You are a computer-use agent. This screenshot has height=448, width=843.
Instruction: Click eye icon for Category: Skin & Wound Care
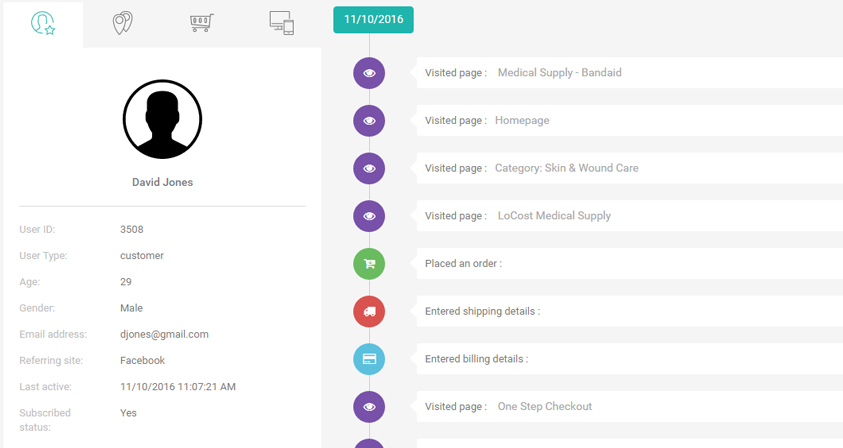[369, 168]
